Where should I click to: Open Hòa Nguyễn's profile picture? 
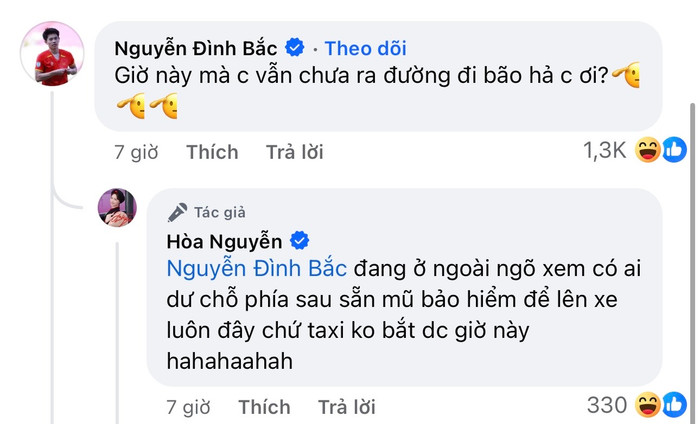(x=117, y=206)
